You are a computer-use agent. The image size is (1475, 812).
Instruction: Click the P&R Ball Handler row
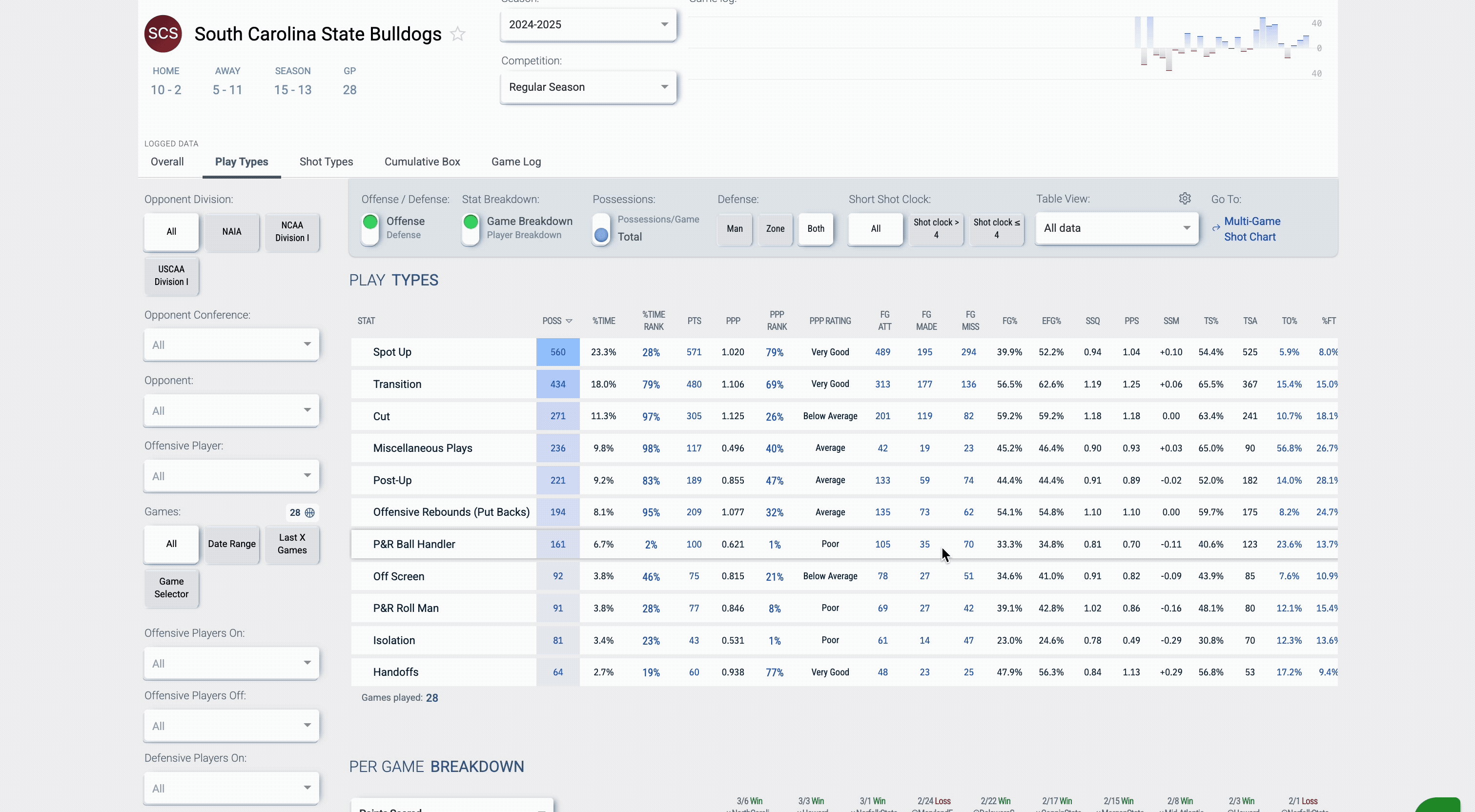(414, 545)
